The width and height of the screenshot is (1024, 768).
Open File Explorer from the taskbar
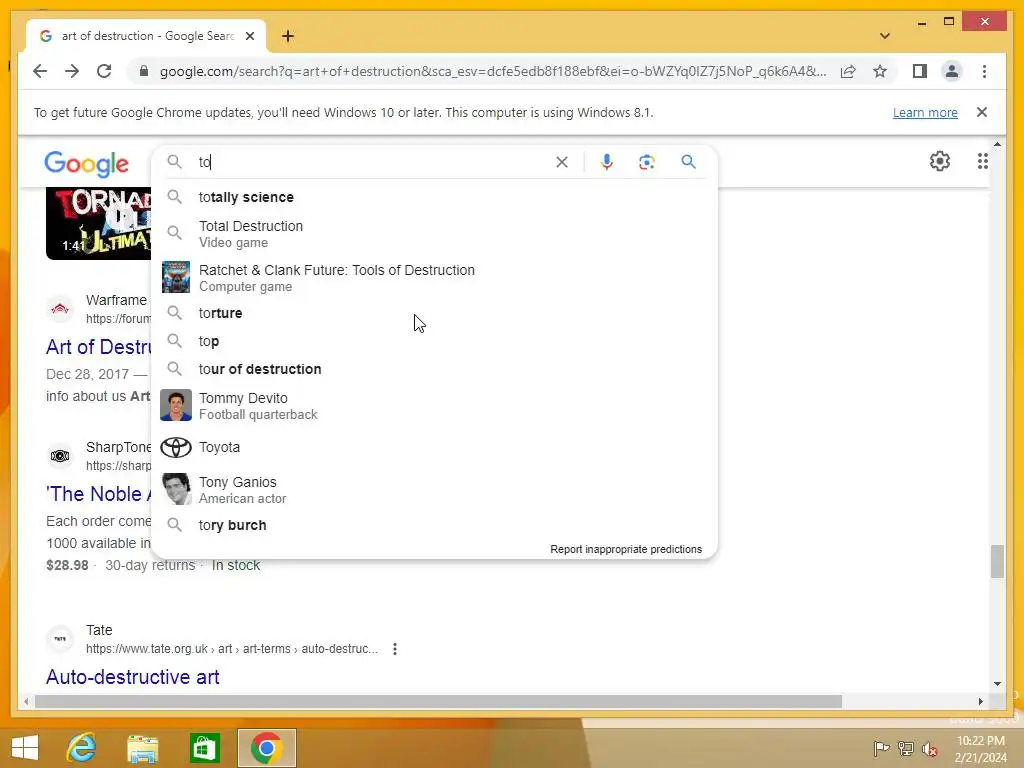(x=142, y=748)
